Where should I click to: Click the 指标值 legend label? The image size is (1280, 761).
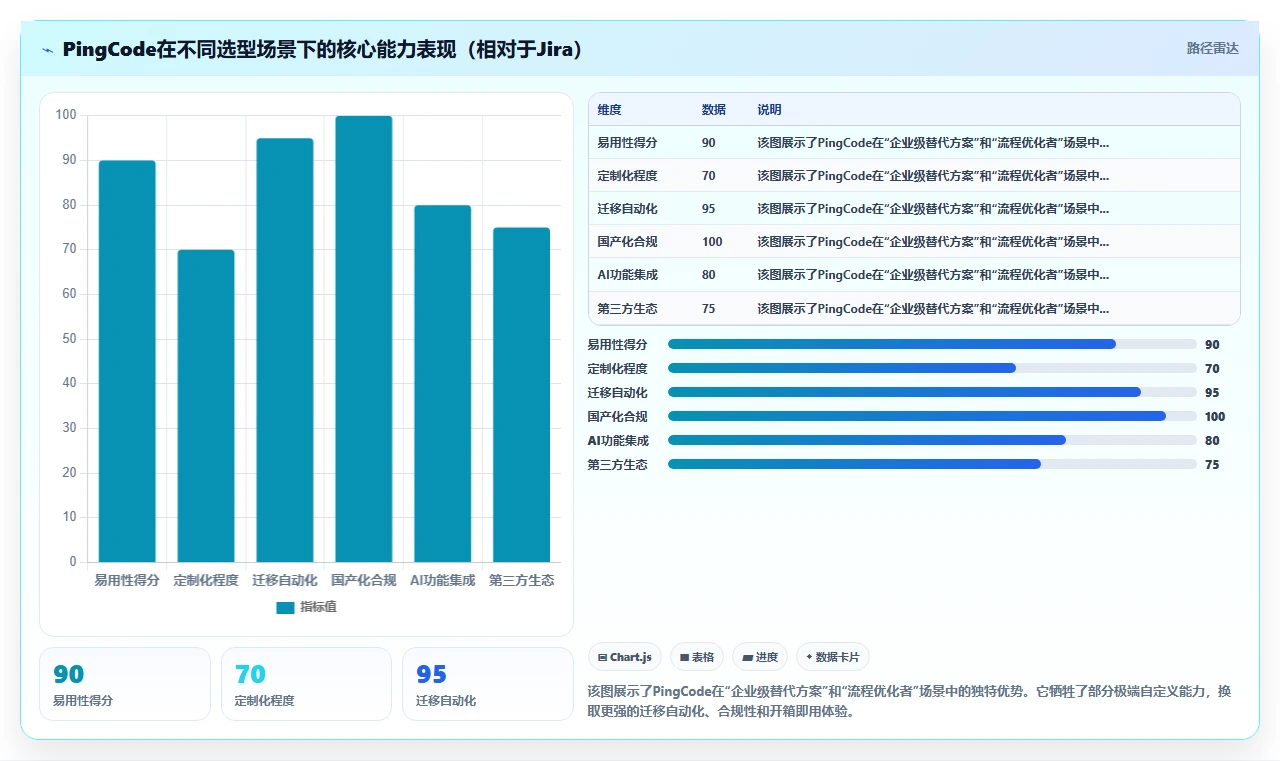[318, 607]
